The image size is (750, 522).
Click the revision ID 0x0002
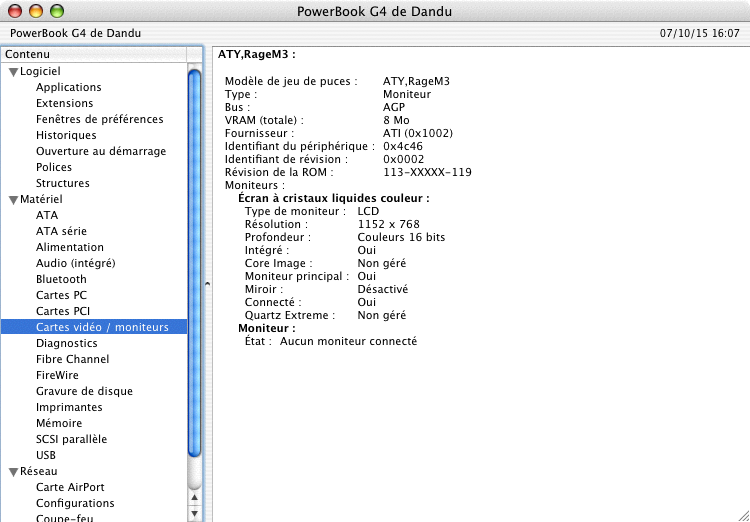[403, 159]
